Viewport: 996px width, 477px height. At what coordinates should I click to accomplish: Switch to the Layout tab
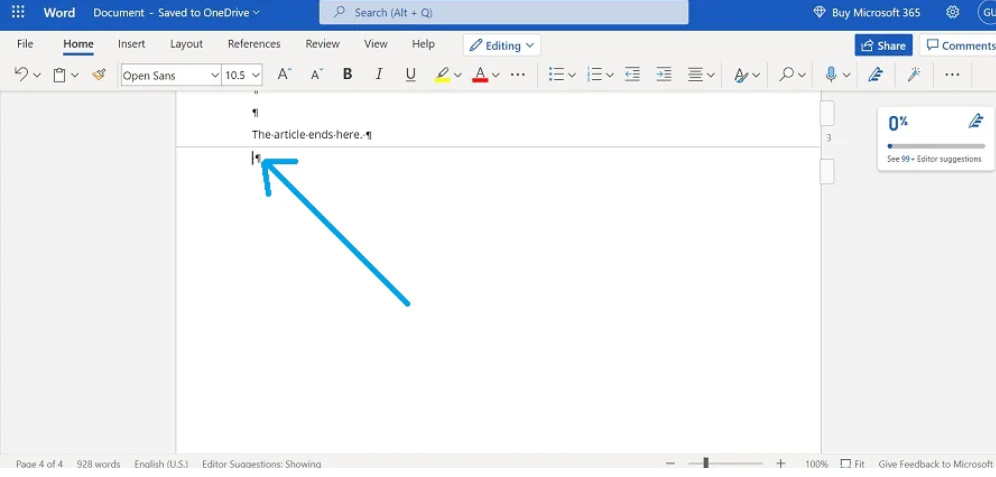click(x=186, y=44)
